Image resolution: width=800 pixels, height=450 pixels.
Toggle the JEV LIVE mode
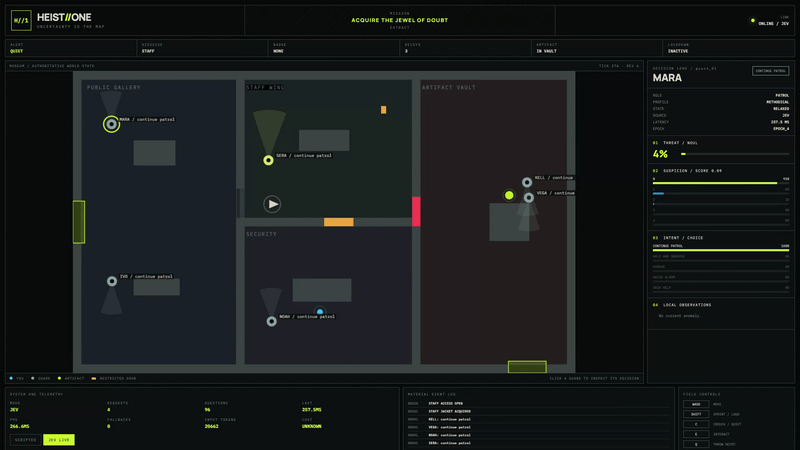[59, 440]
